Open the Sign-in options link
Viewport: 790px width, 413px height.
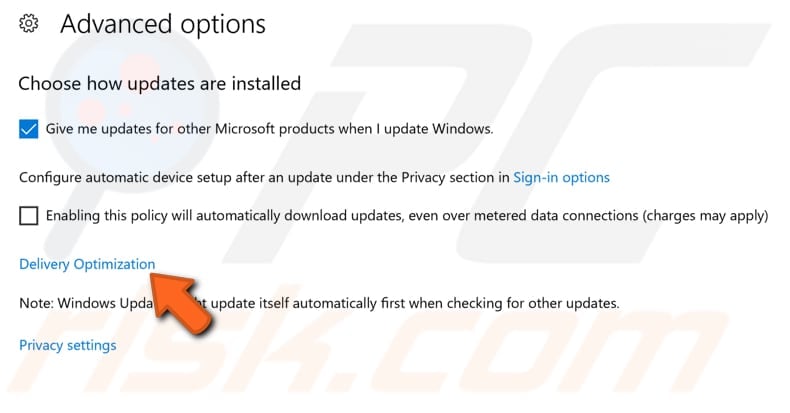[561, 178]
